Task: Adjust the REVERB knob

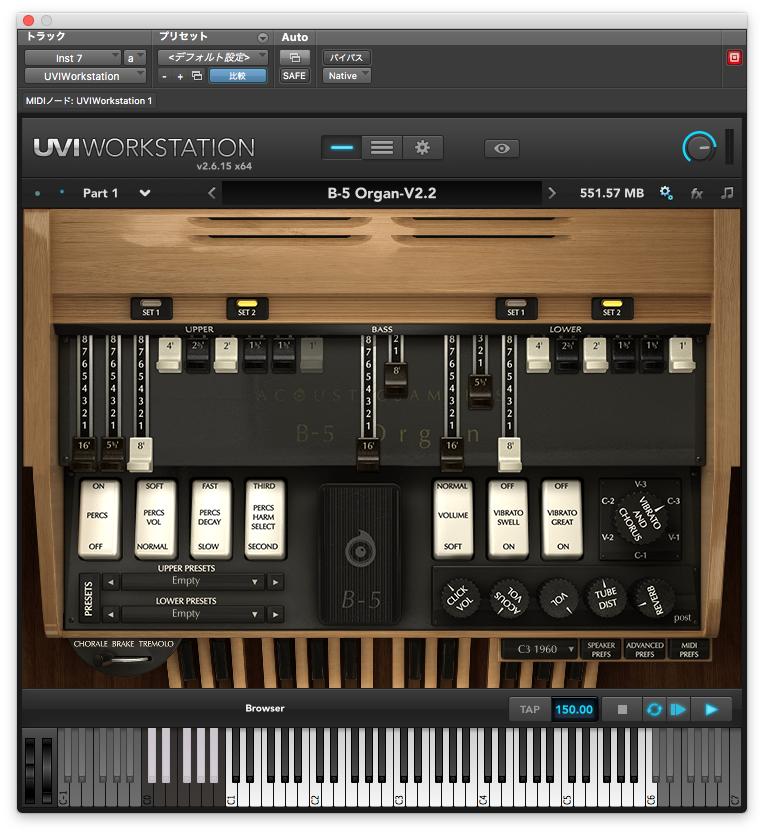Action: click(x=652, y=598)
